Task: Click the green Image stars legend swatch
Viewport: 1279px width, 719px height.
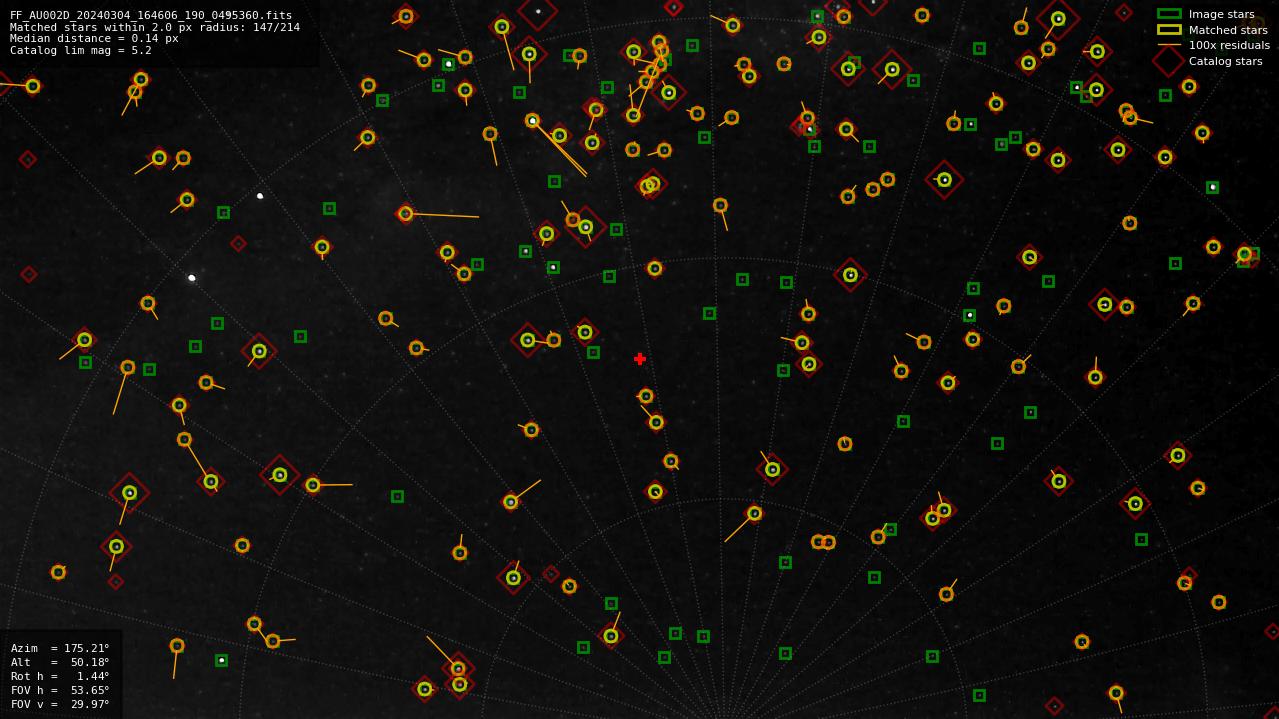Action: (x=1169, y=14)
